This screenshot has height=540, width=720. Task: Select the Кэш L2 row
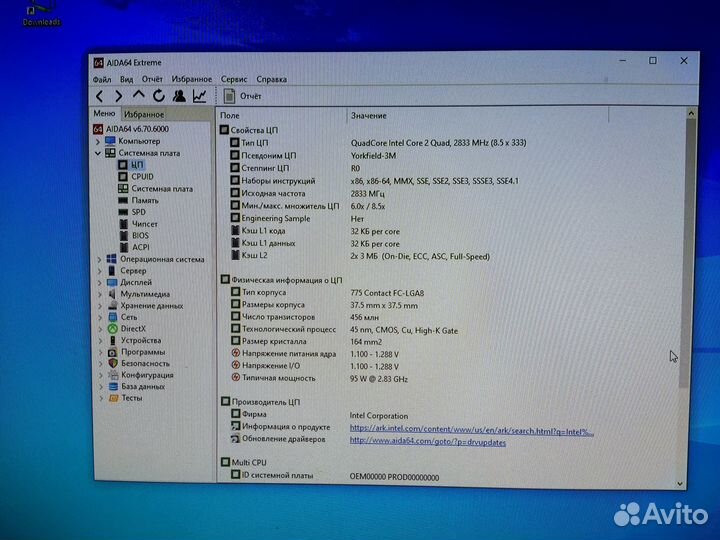click(x=360, y=256)
